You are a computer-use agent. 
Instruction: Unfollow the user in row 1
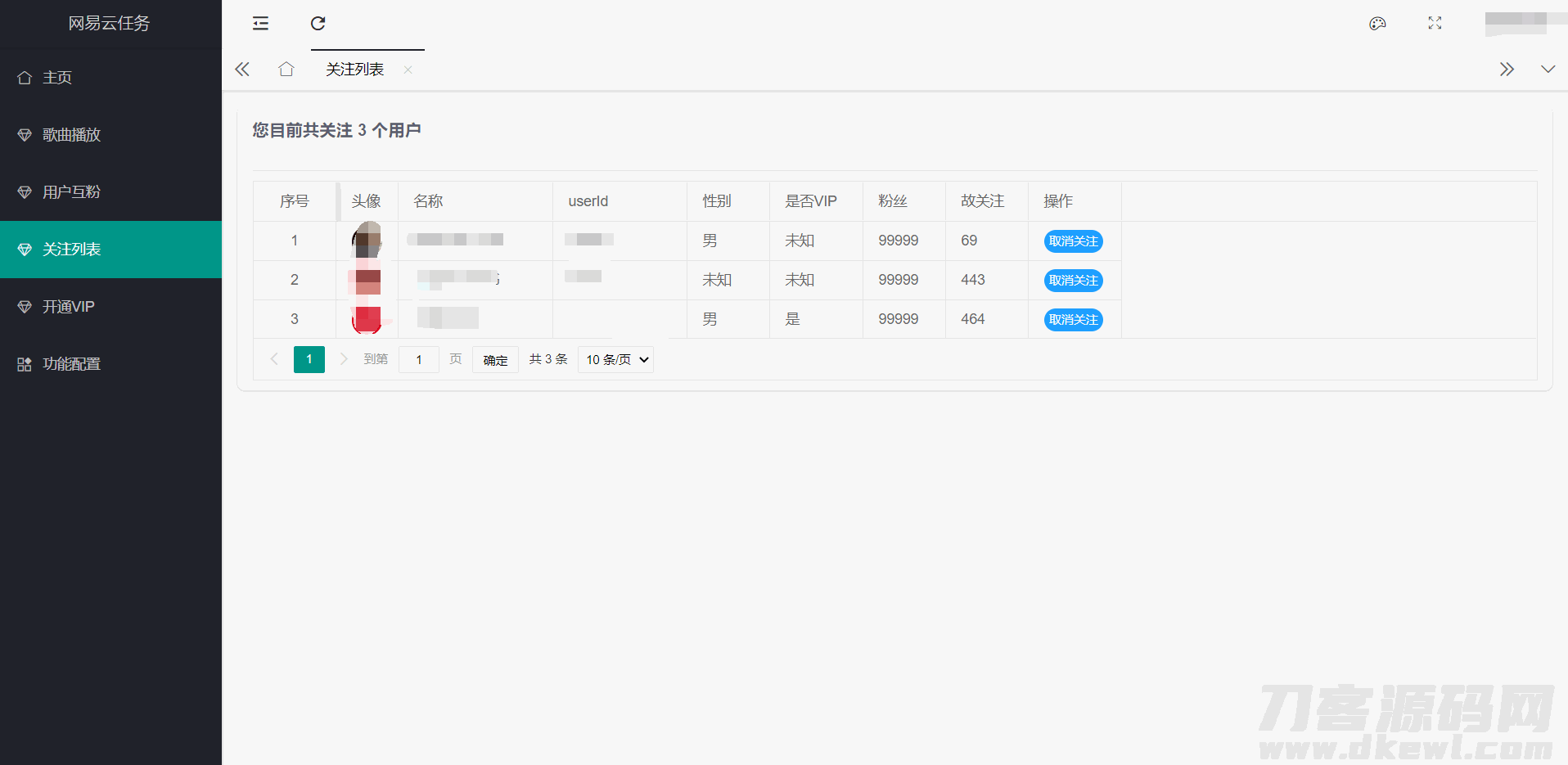coord(1073,241)
